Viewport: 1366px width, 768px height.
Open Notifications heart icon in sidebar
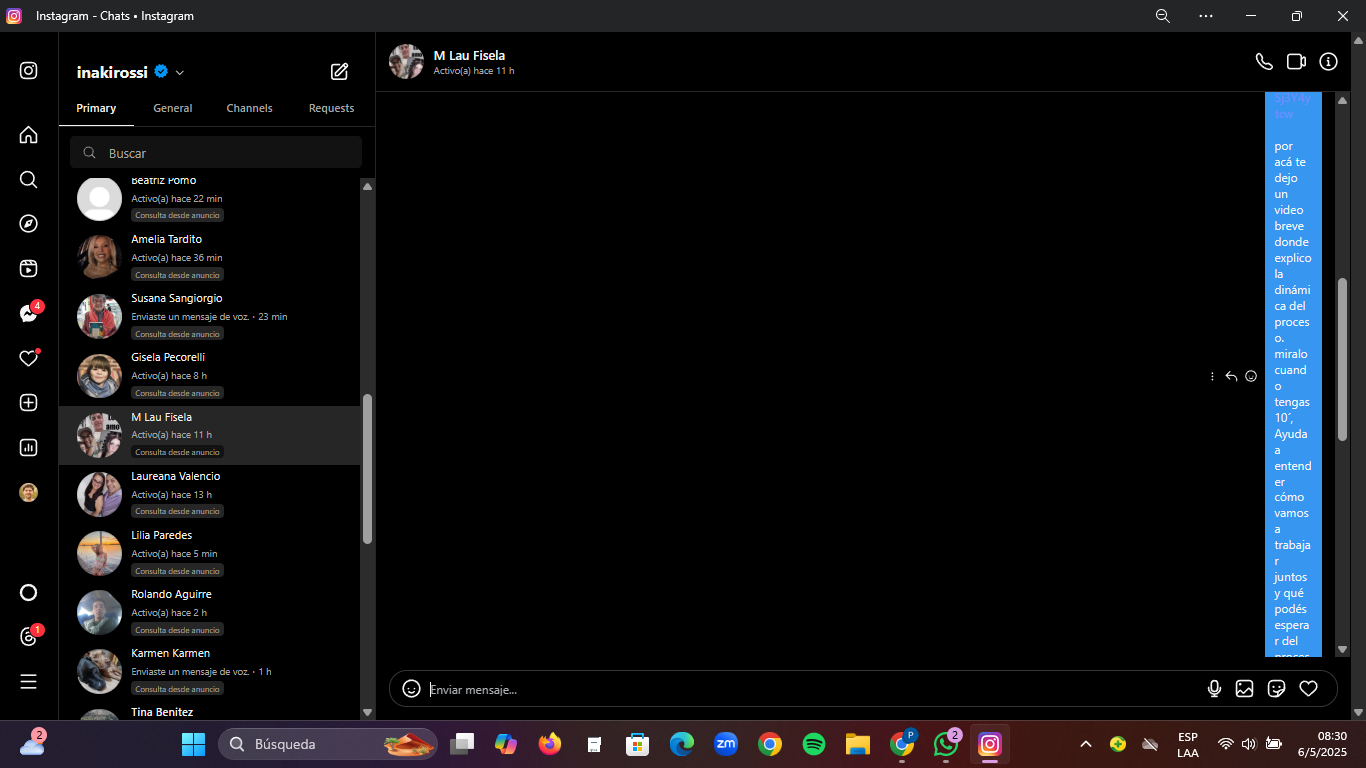click(x=29, y=358)
